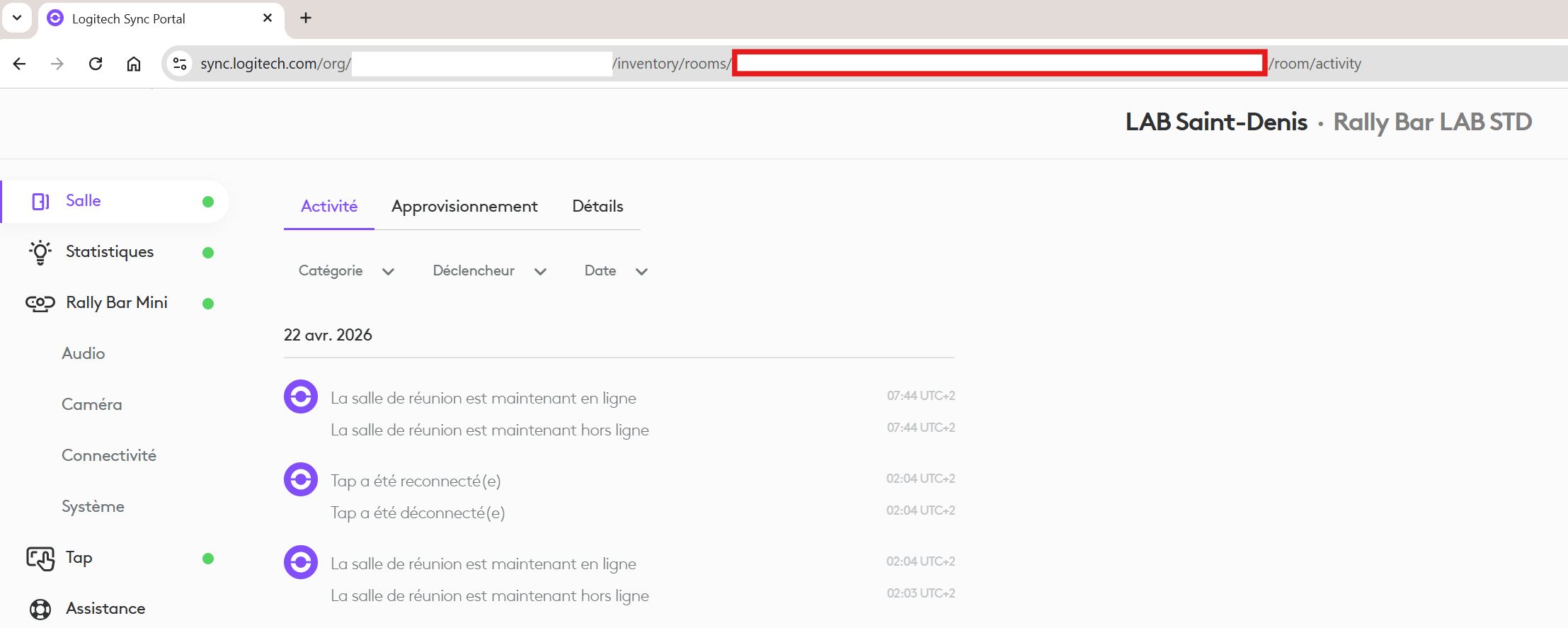Image resolution: width=1568 pixels, height=628 pixels.
Task: Click the 07:44 room online event icon
Action: click(x=301, y=396)
